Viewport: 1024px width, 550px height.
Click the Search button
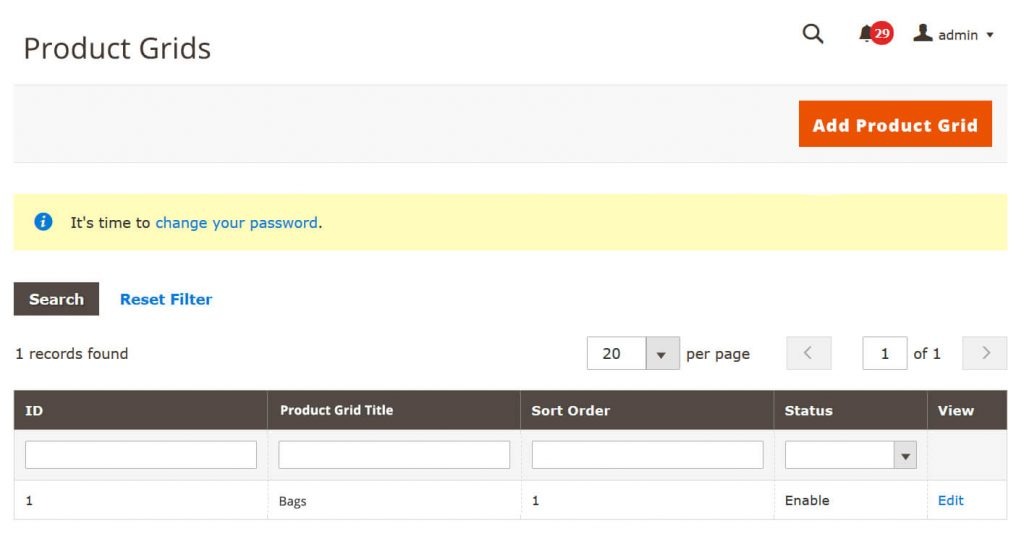pyautogui.click(x=56, y=299)
